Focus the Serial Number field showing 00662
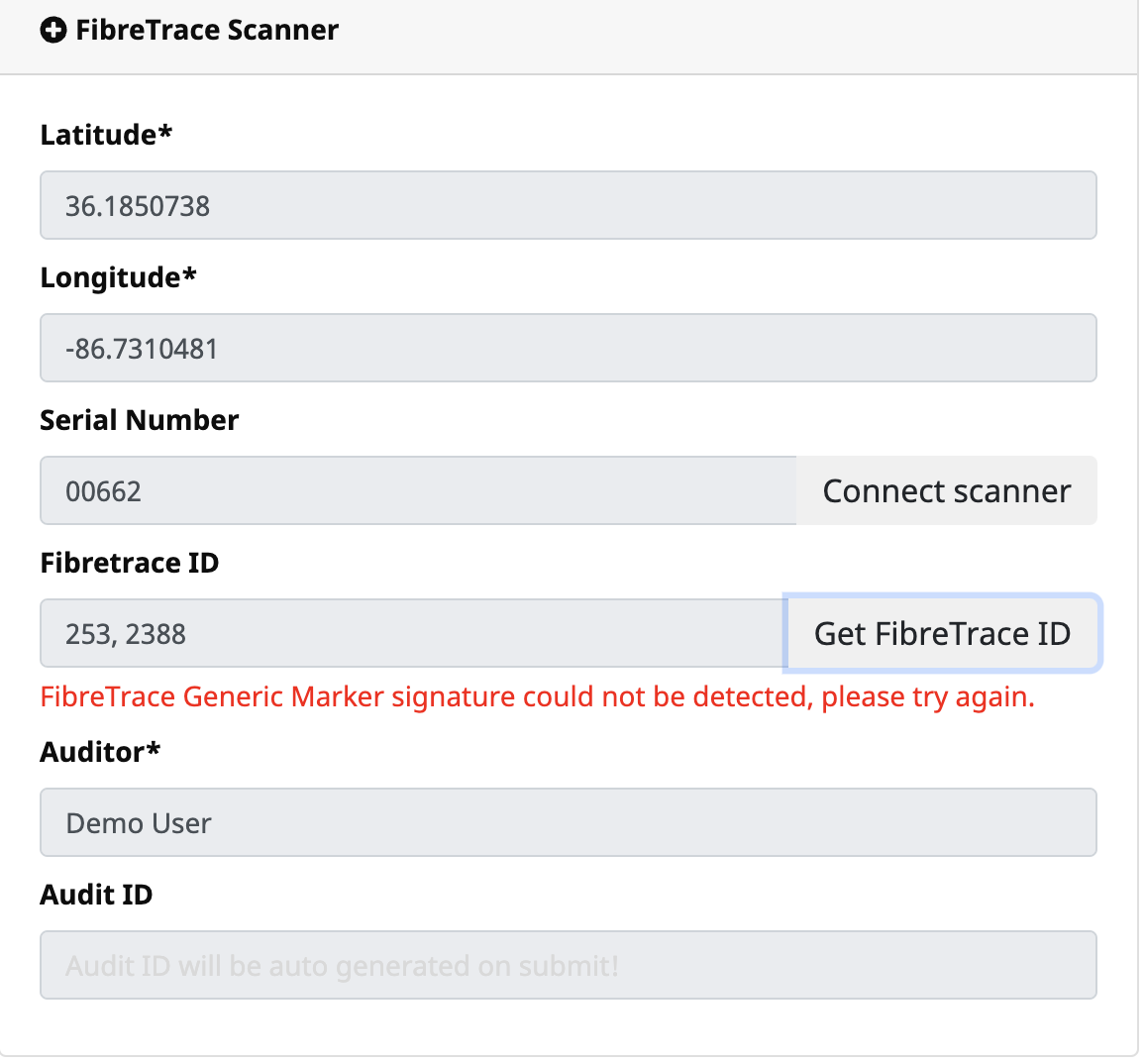 [416, 490]
